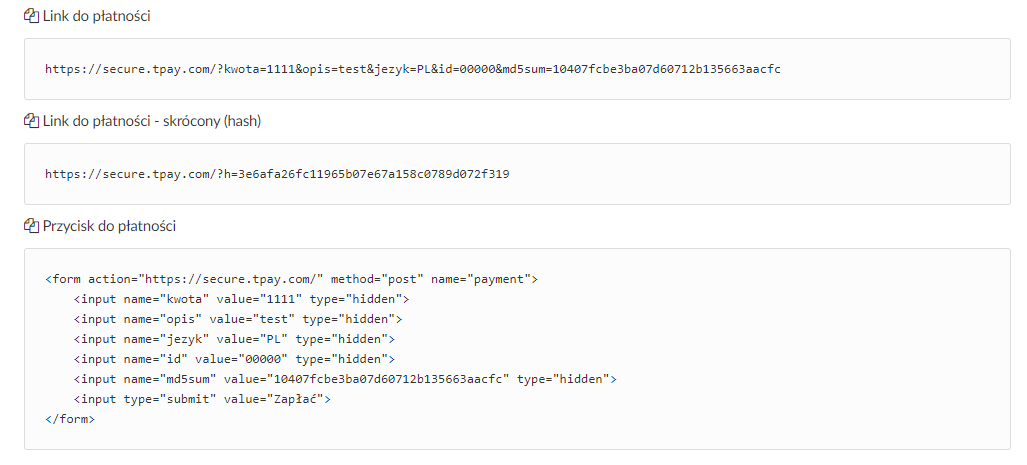The width and height of the screenshot is (1027, 465).
Task: Click the shortened tpay URL with ?h= hash
Action: (x=277, y=174)
